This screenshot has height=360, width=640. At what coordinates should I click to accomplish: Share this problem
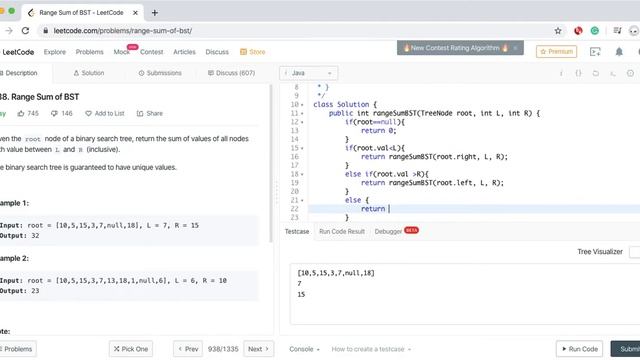click(x=149, y=113)
